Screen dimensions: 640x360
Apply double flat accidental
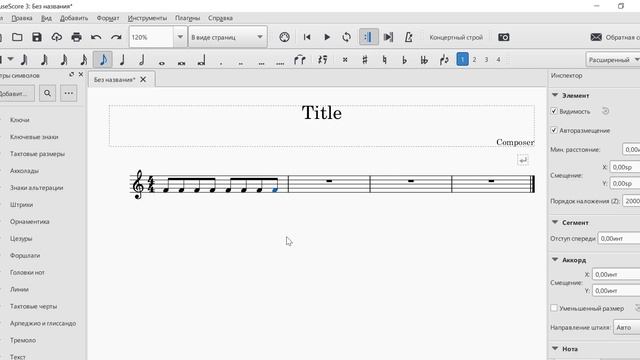(x=424, y=60)
